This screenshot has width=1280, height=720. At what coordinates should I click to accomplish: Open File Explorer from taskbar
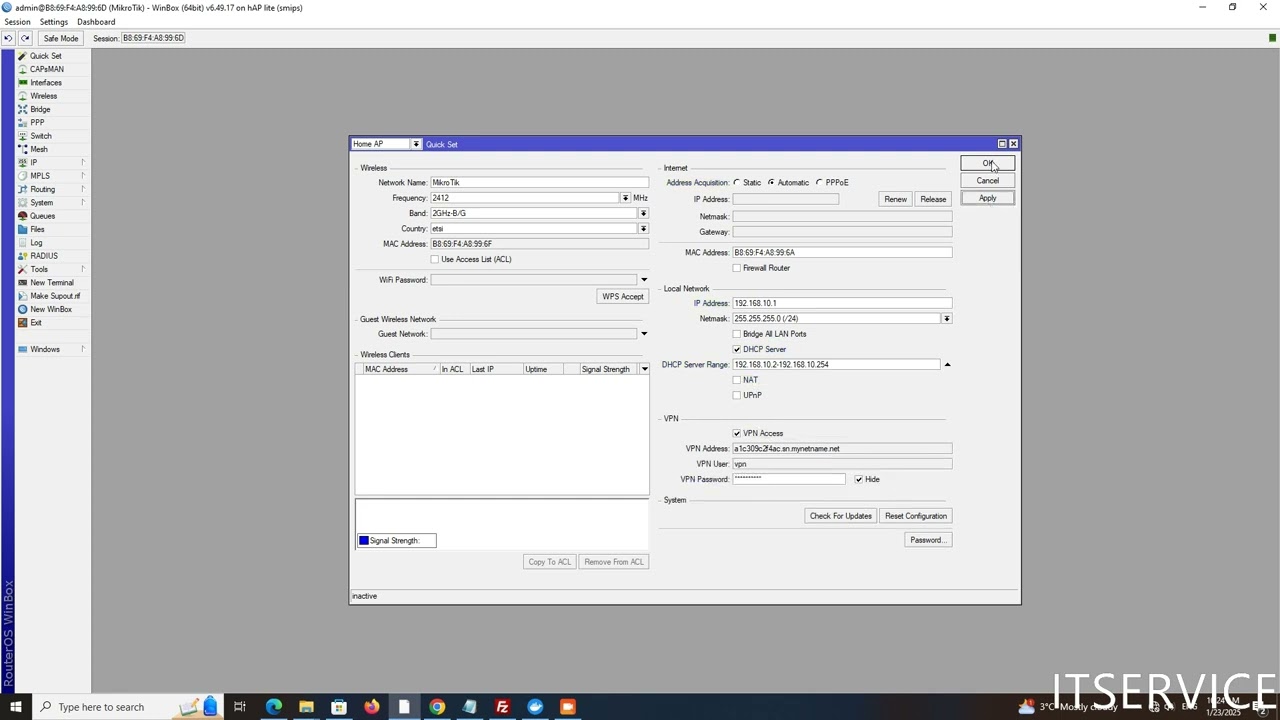point(306,707)
